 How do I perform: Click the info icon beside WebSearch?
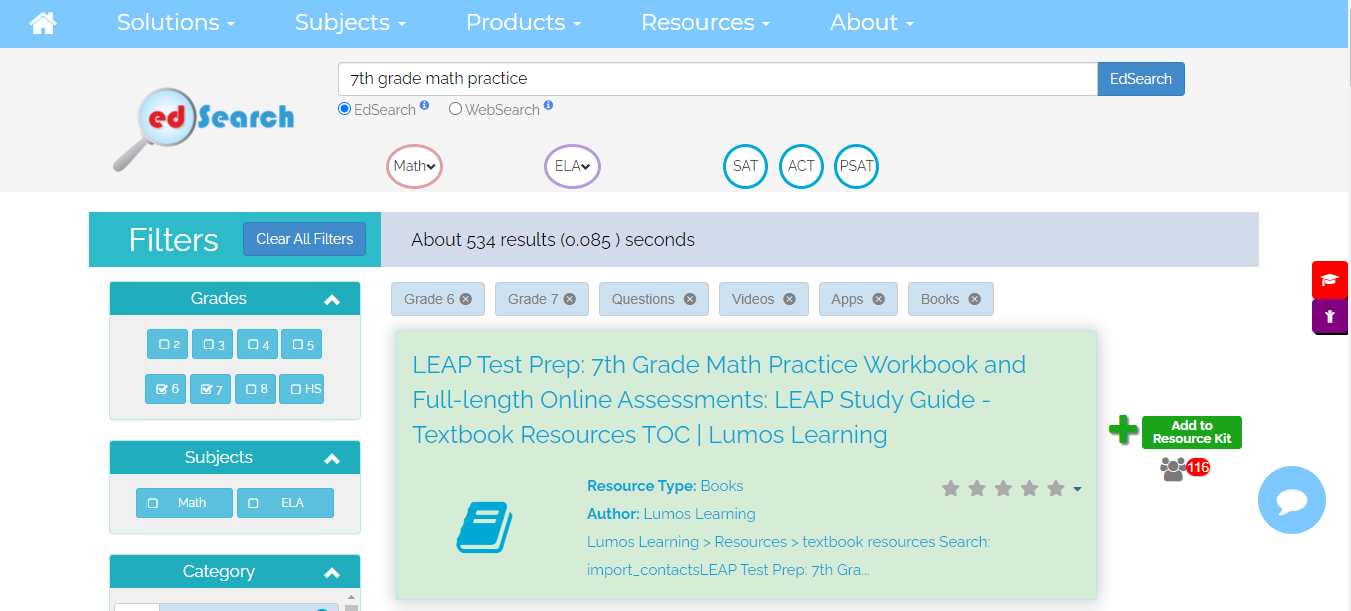(x=548, y=106)
